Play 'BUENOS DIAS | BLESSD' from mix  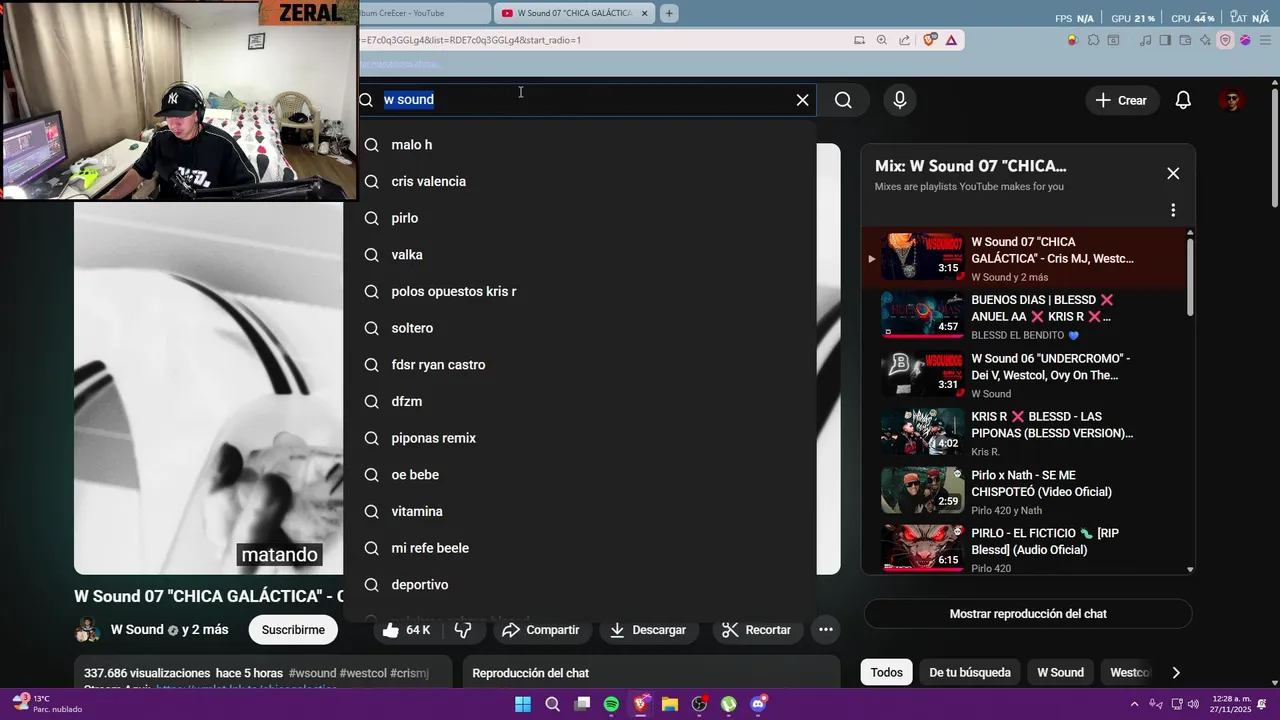pyautogui.click(x=922, y=314)
